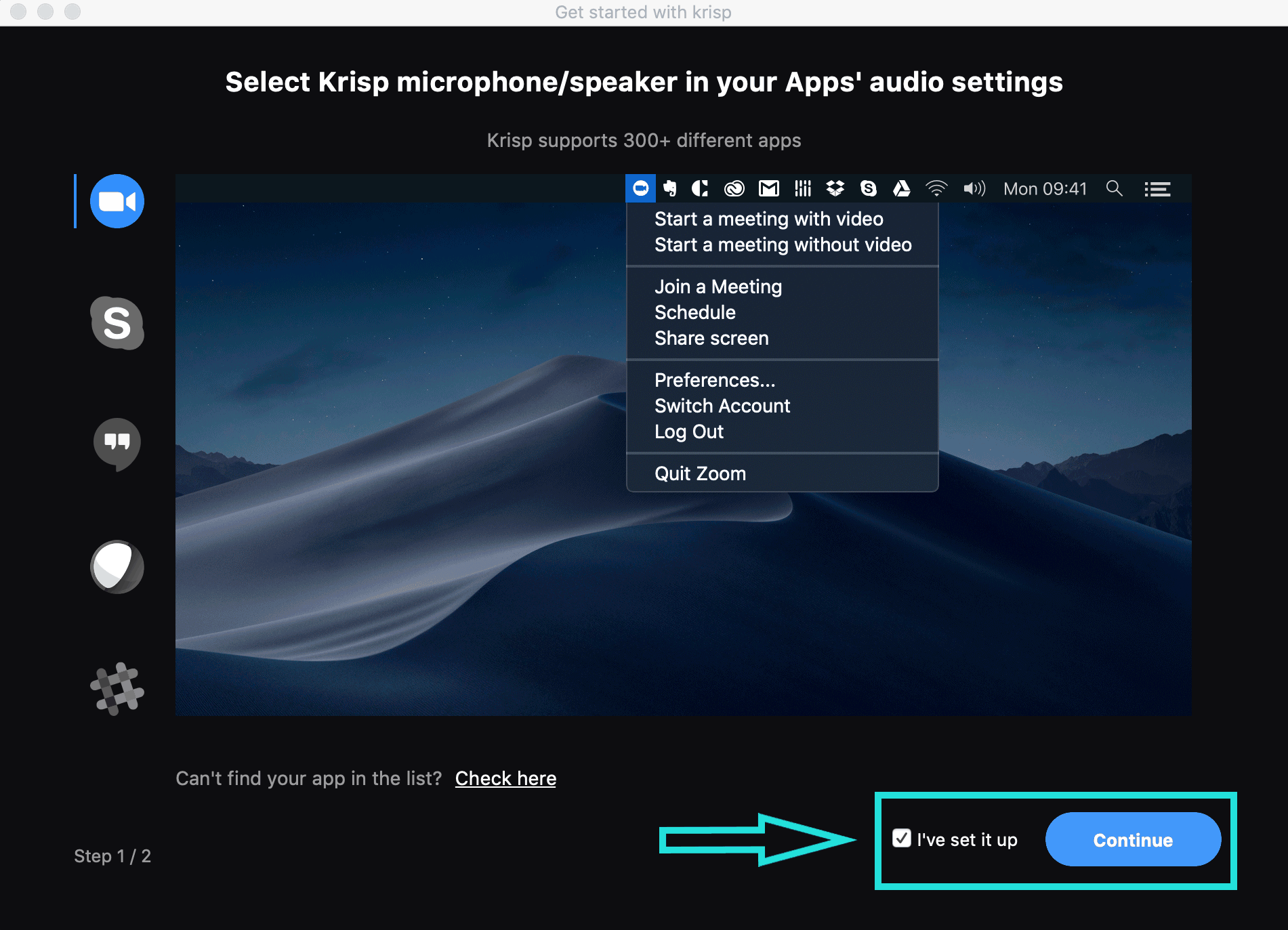Click the "I've set it up" label
1288x930 pixels.
[967, 840]
